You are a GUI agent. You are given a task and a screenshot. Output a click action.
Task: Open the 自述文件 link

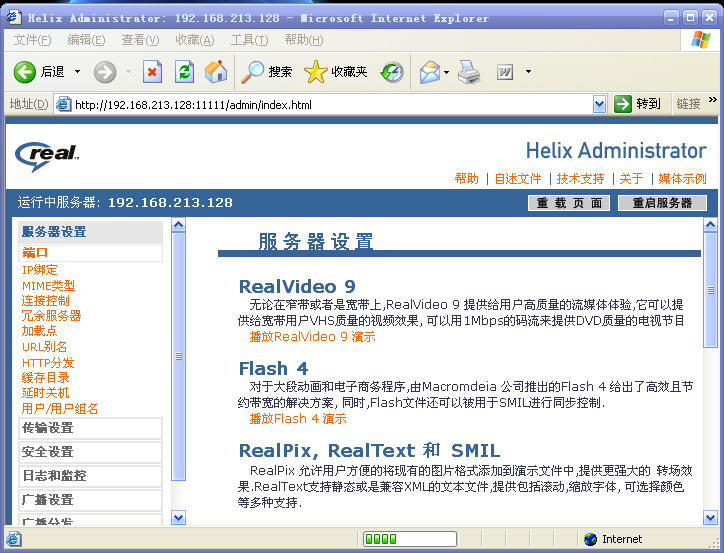point(518,179)
